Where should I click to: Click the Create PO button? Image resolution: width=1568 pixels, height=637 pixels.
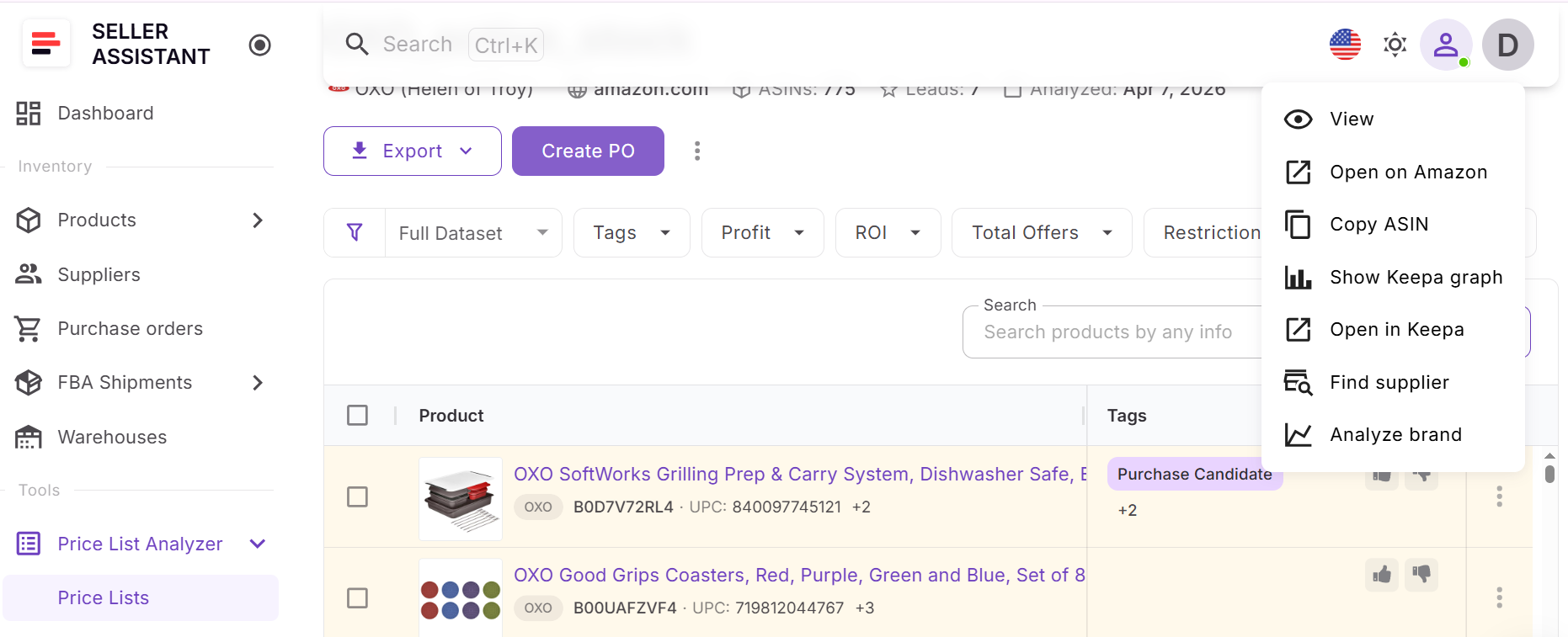coord(588,151)
